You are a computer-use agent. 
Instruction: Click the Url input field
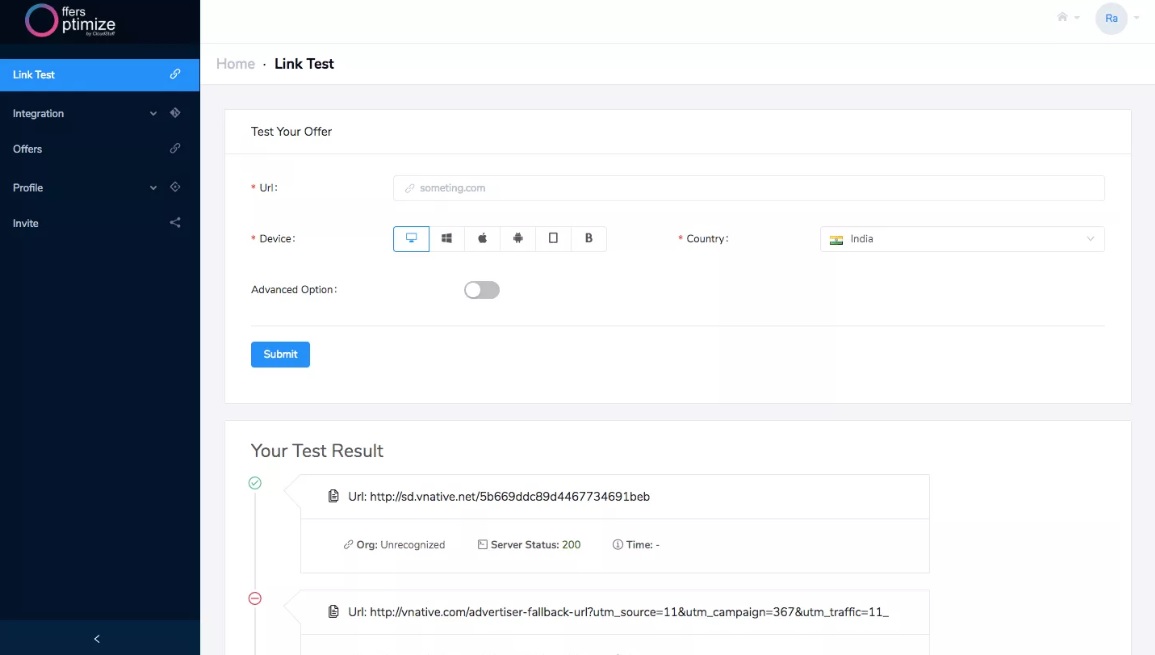[748, 188]
